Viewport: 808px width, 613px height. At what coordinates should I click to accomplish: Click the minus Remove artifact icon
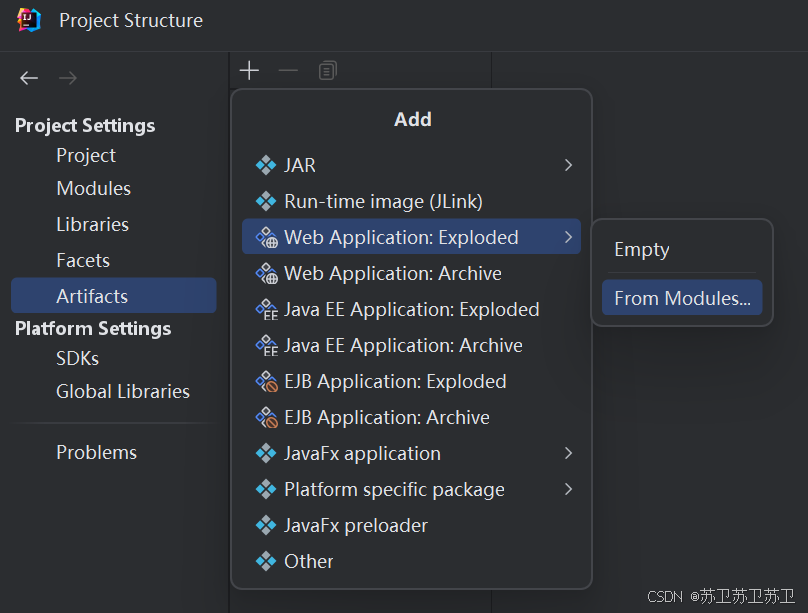pos(288,70)
